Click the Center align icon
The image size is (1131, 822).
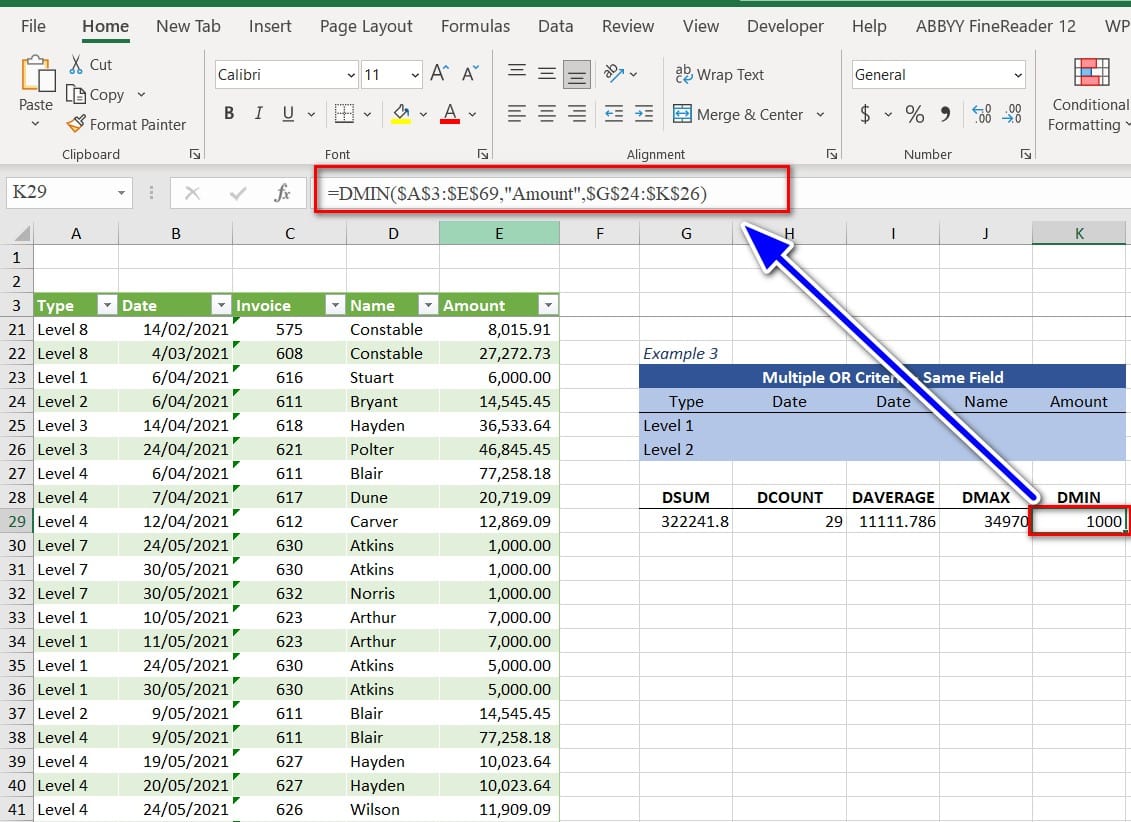point(547,114)
